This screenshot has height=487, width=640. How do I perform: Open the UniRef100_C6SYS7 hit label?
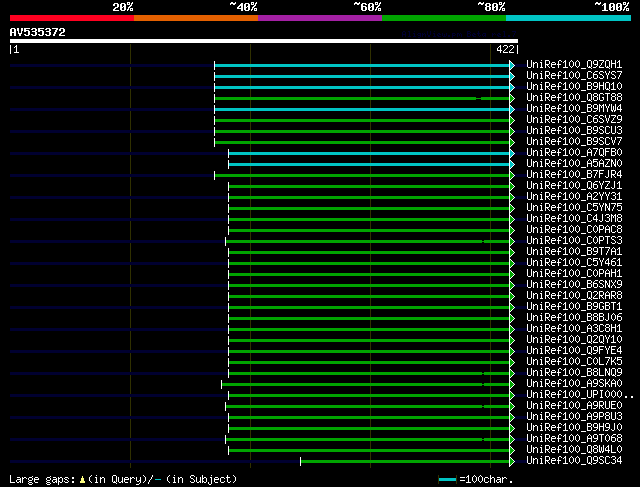pyautogui.click(x=573, y=76)
